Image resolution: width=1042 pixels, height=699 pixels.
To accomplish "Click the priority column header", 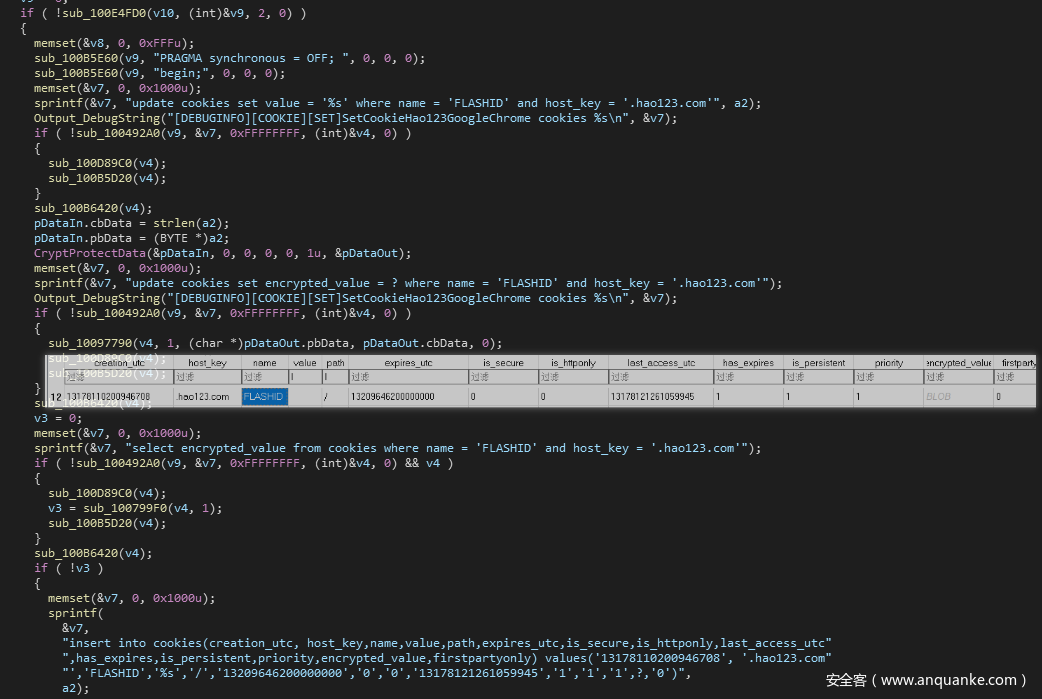I will (887, 363).
